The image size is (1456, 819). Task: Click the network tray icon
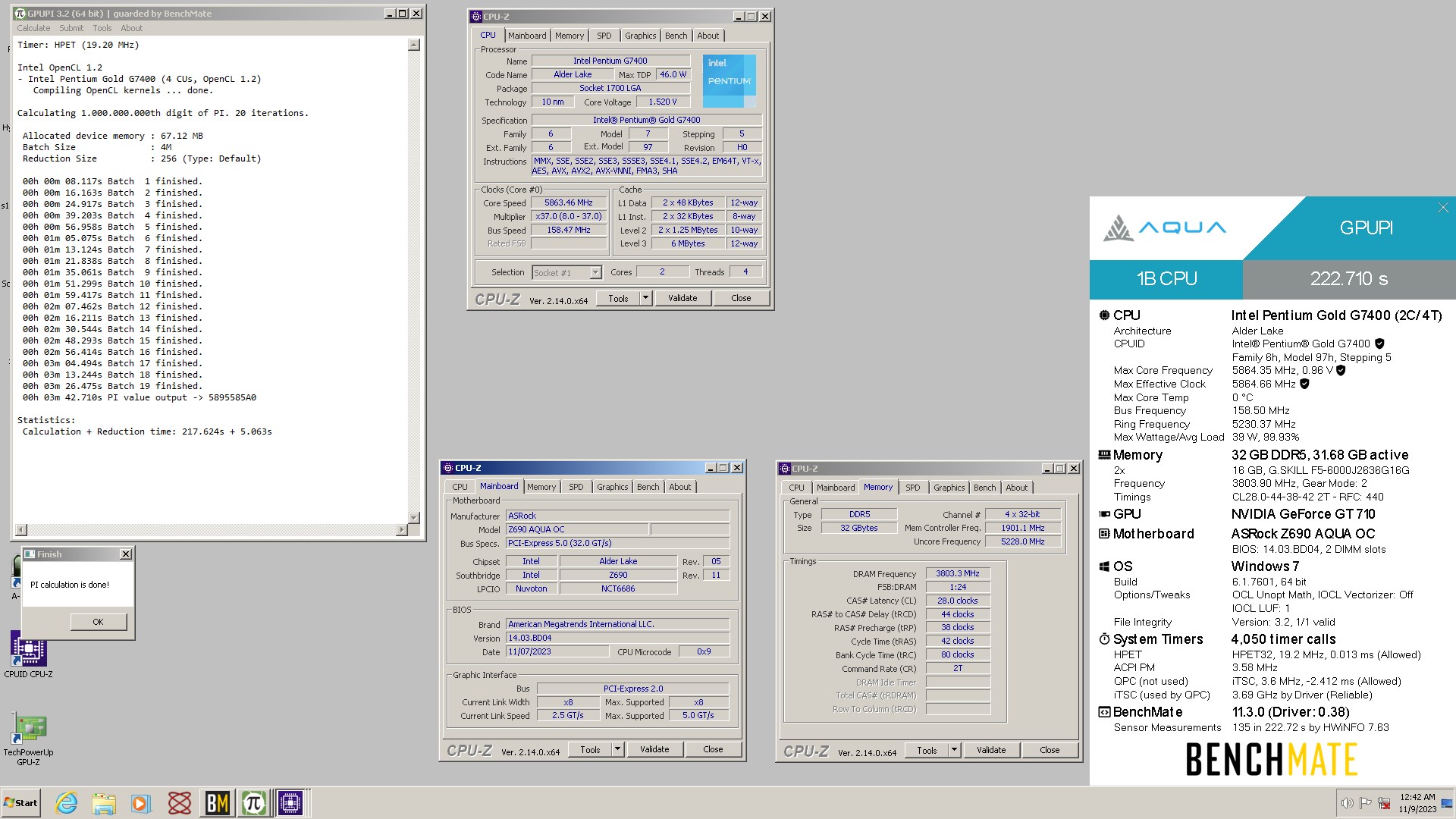pos(1384,803)
